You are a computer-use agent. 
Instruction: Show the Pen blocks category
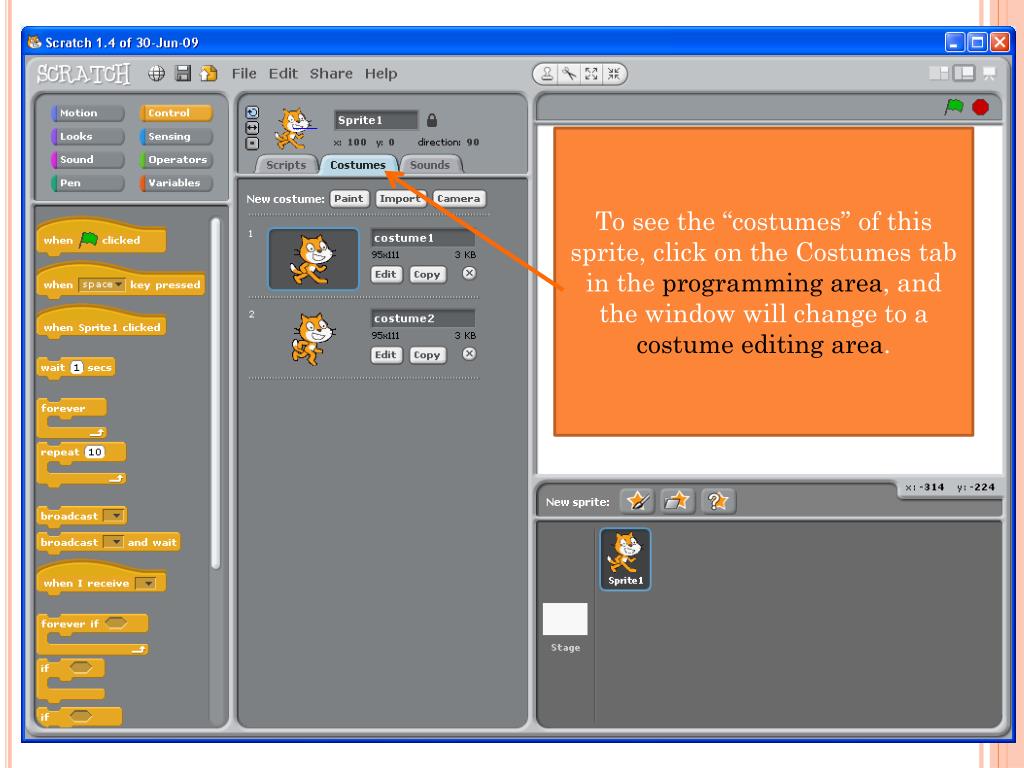coord(88,183)
